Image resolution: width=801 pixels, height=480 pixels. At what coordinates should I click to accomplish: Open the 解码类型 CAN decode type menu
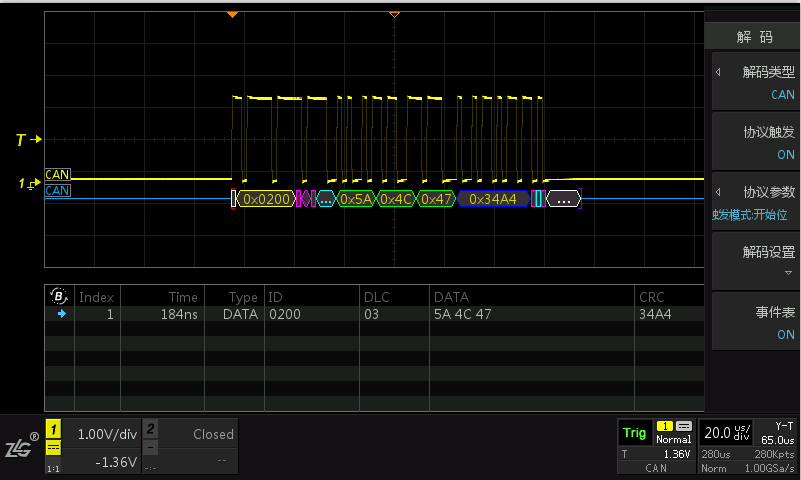pos(756,82)
